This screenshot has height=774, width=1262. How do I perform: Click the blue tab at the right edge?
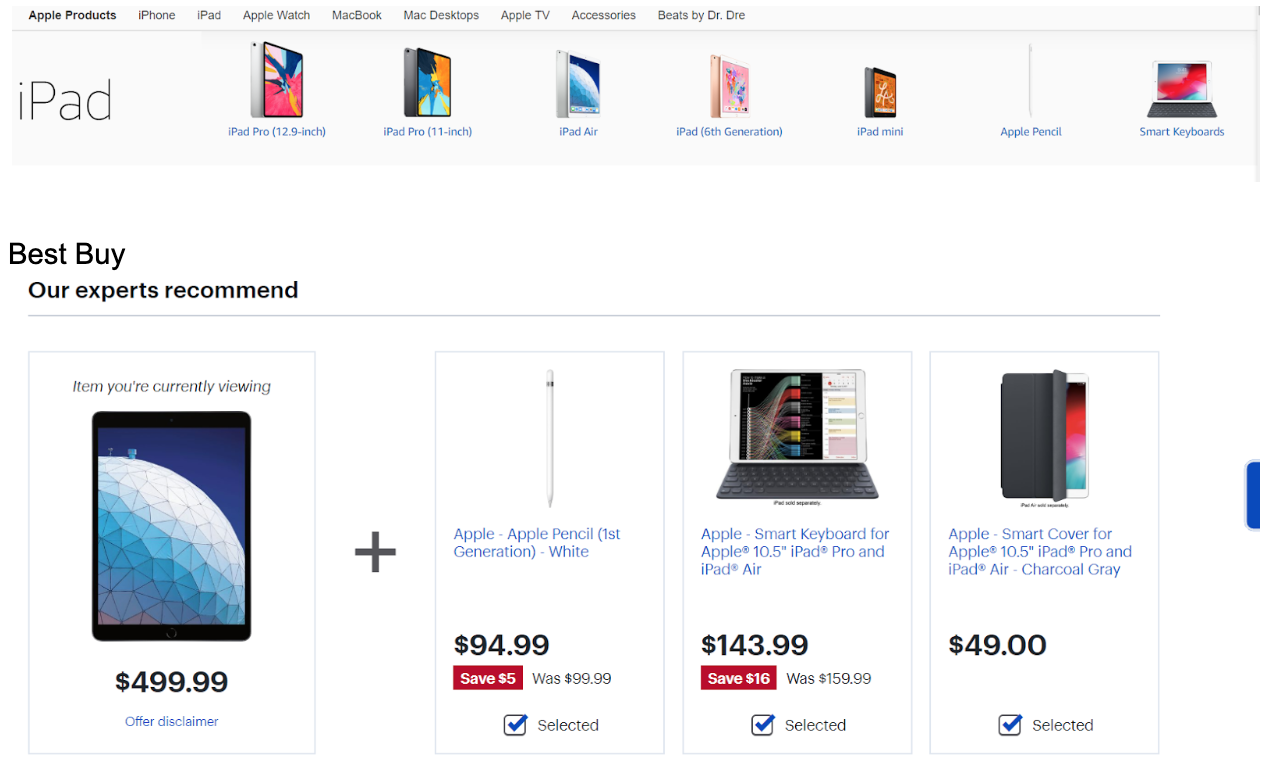(x=1253, y=495)
